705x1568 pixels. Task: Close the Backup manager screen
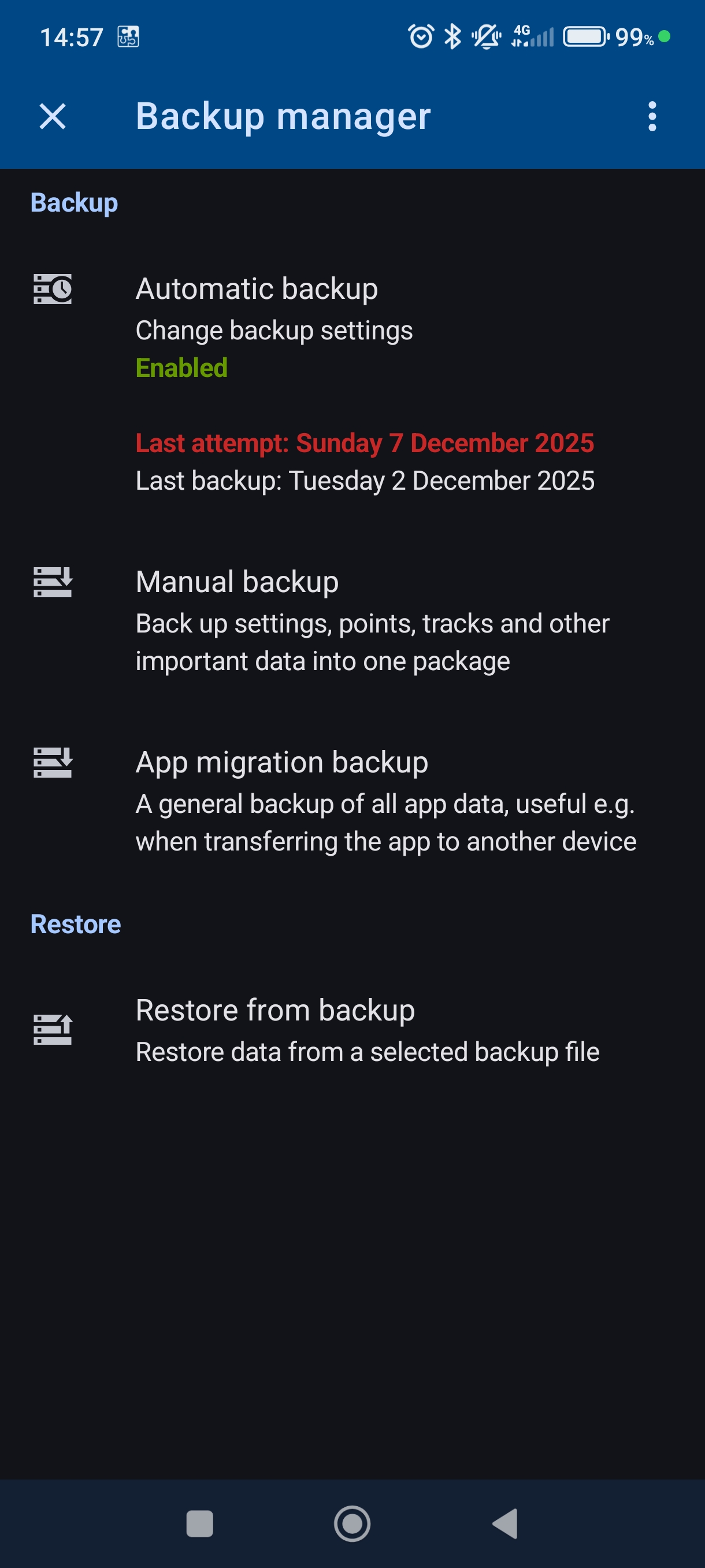53,116
